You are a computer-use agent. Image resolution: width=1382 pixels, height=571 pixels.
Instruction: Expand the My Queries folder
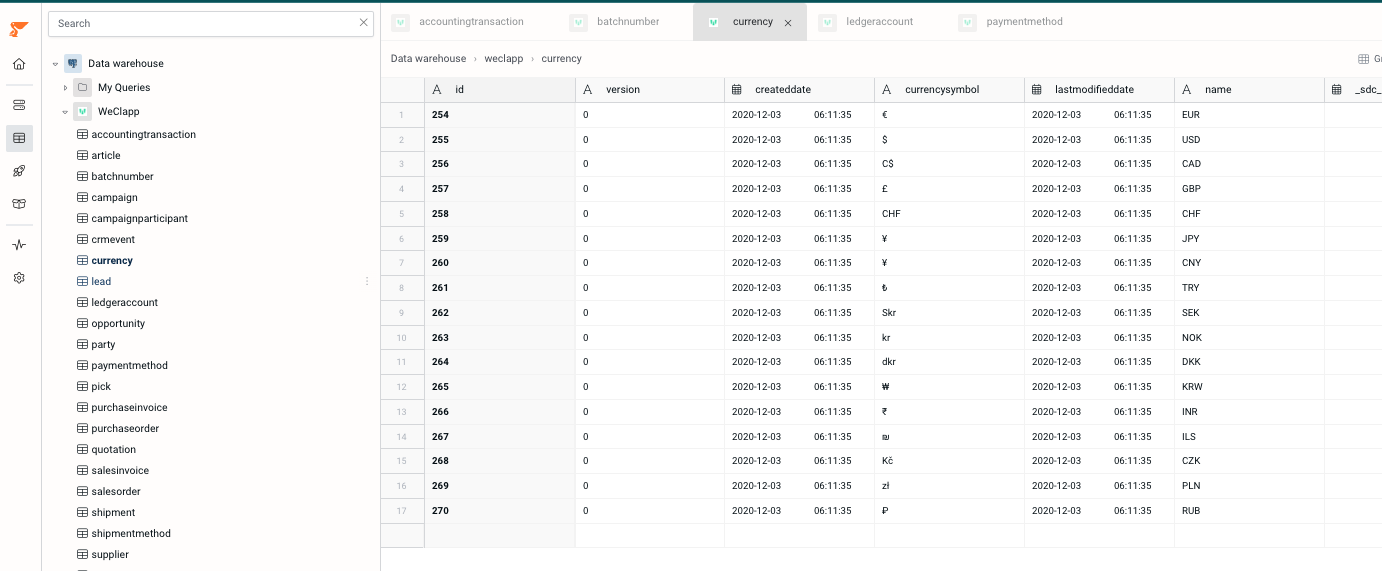(x=65, y=88)
